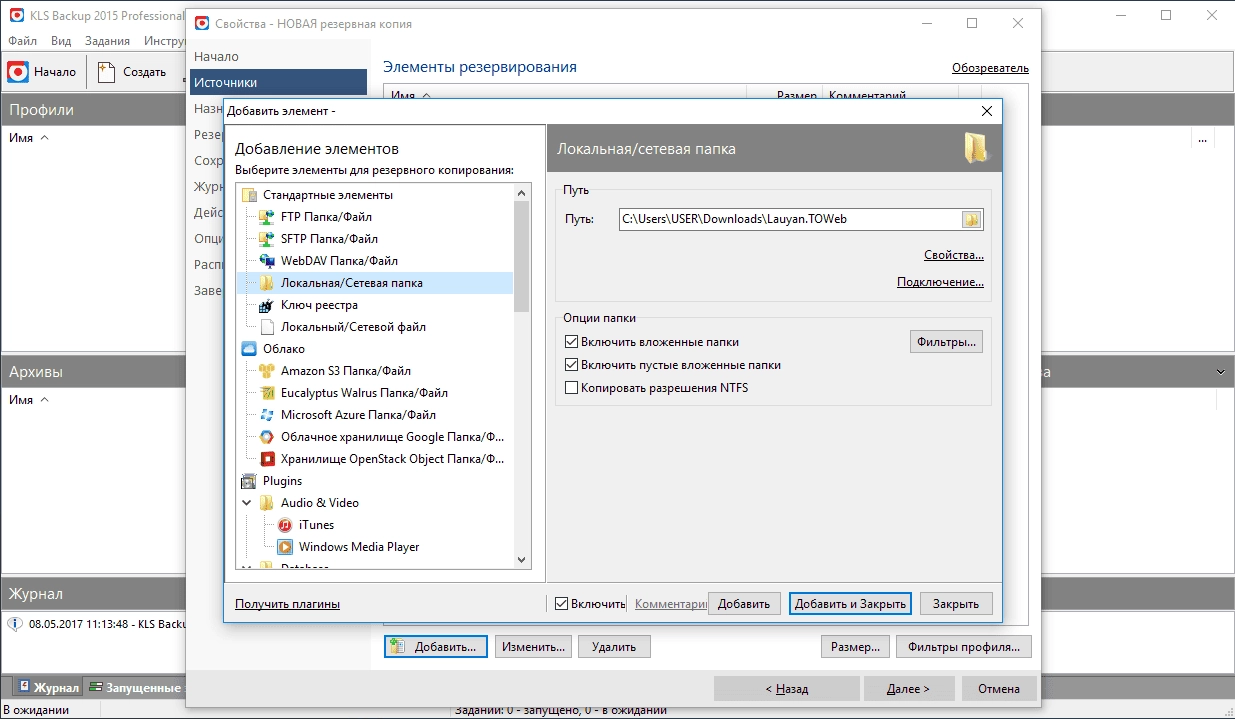Image resolution: width=1235 pixels, height=719 pixels.
Task: Click the Изменить... button
Action: tap(533, 647)
